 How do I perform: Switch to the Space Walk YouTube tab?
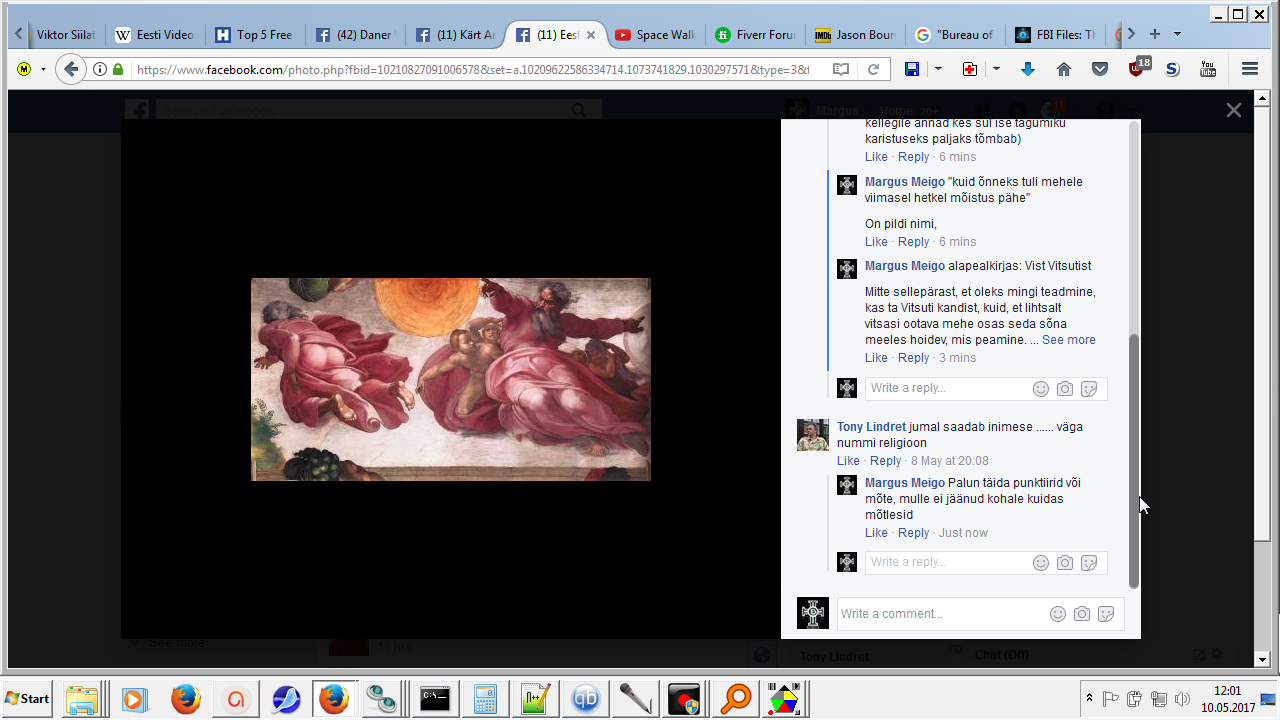(x=654, y=35)
